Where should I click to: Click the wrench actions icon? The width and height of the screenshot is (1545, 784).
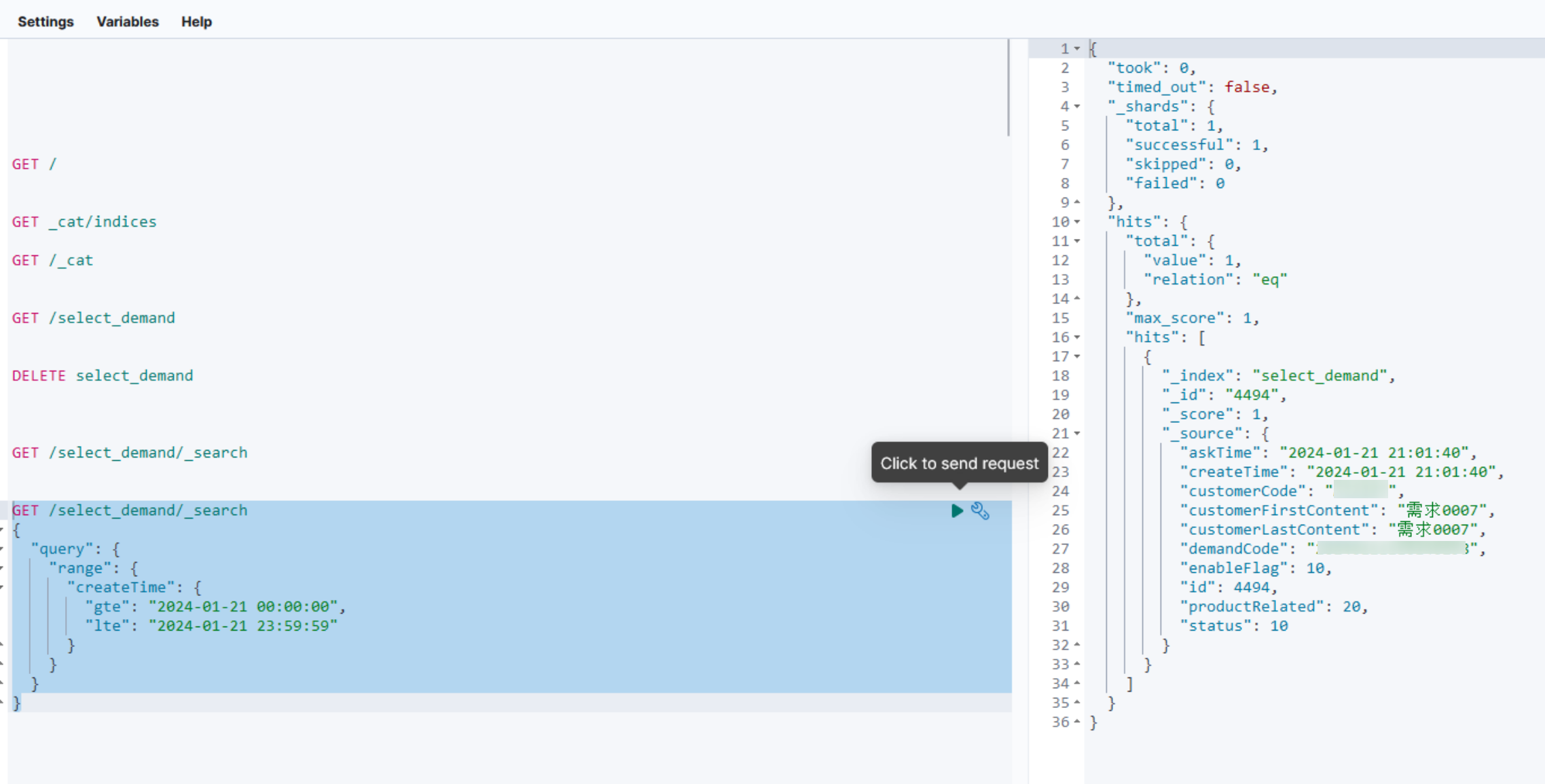pyautogui.click(x=980, y=511)
